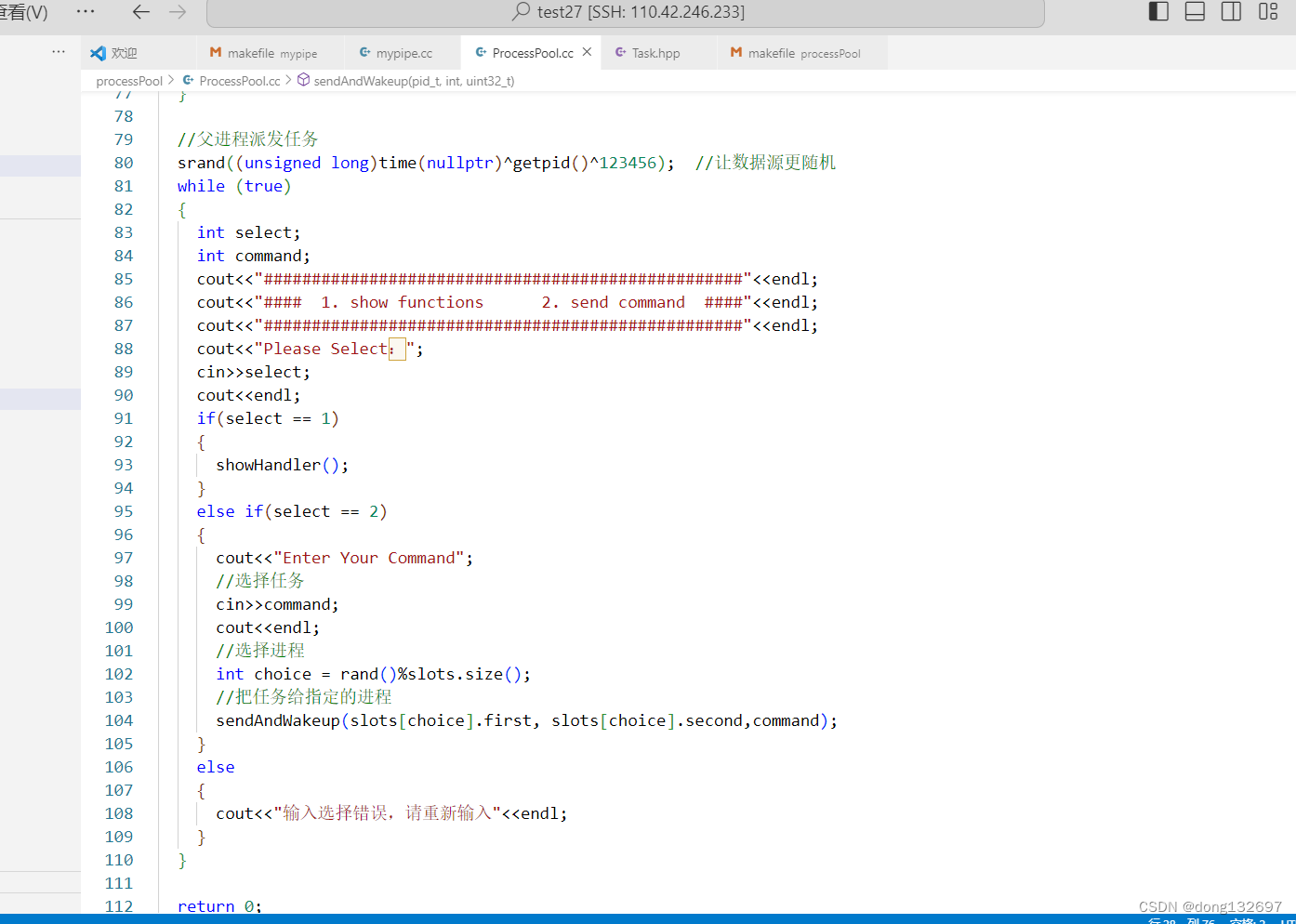
Task: Click comment '//选择任务' on line 98
Action: tap(260, 581)
